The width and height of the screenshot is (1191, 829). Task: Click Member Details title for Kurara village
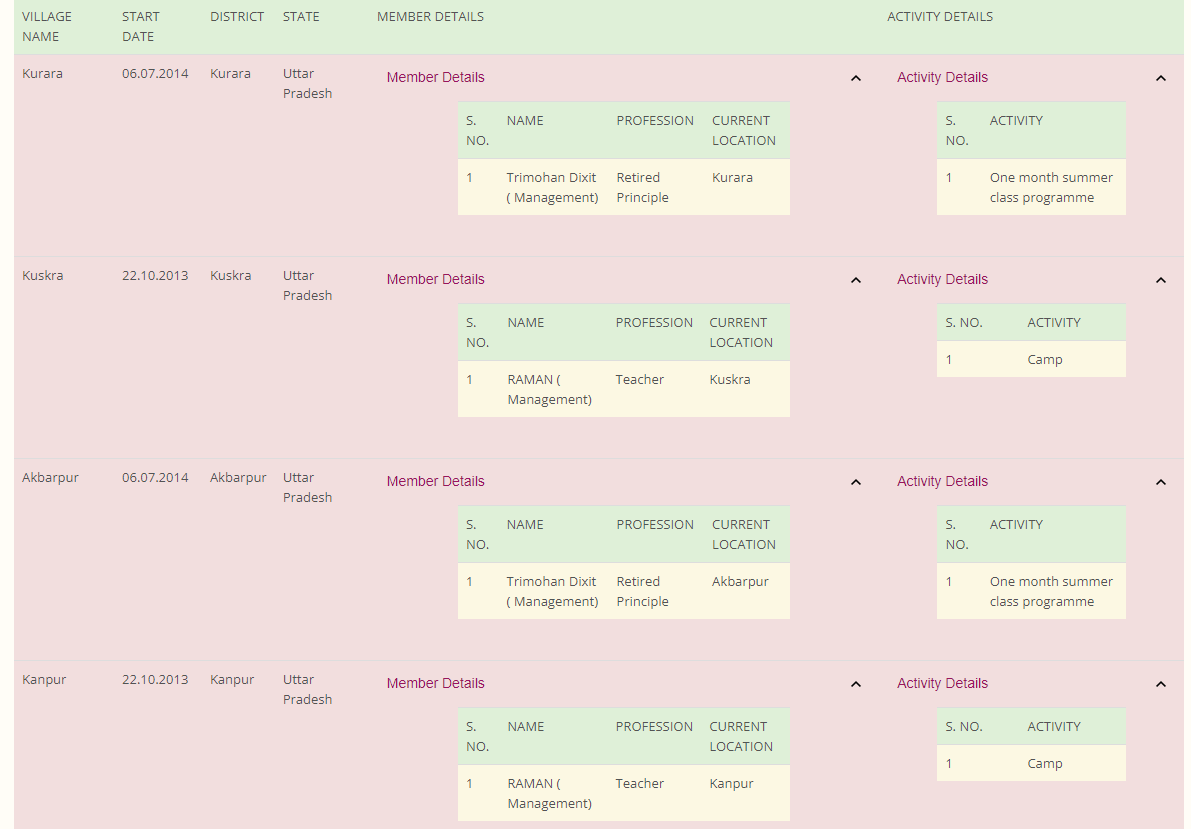[435, 77]
